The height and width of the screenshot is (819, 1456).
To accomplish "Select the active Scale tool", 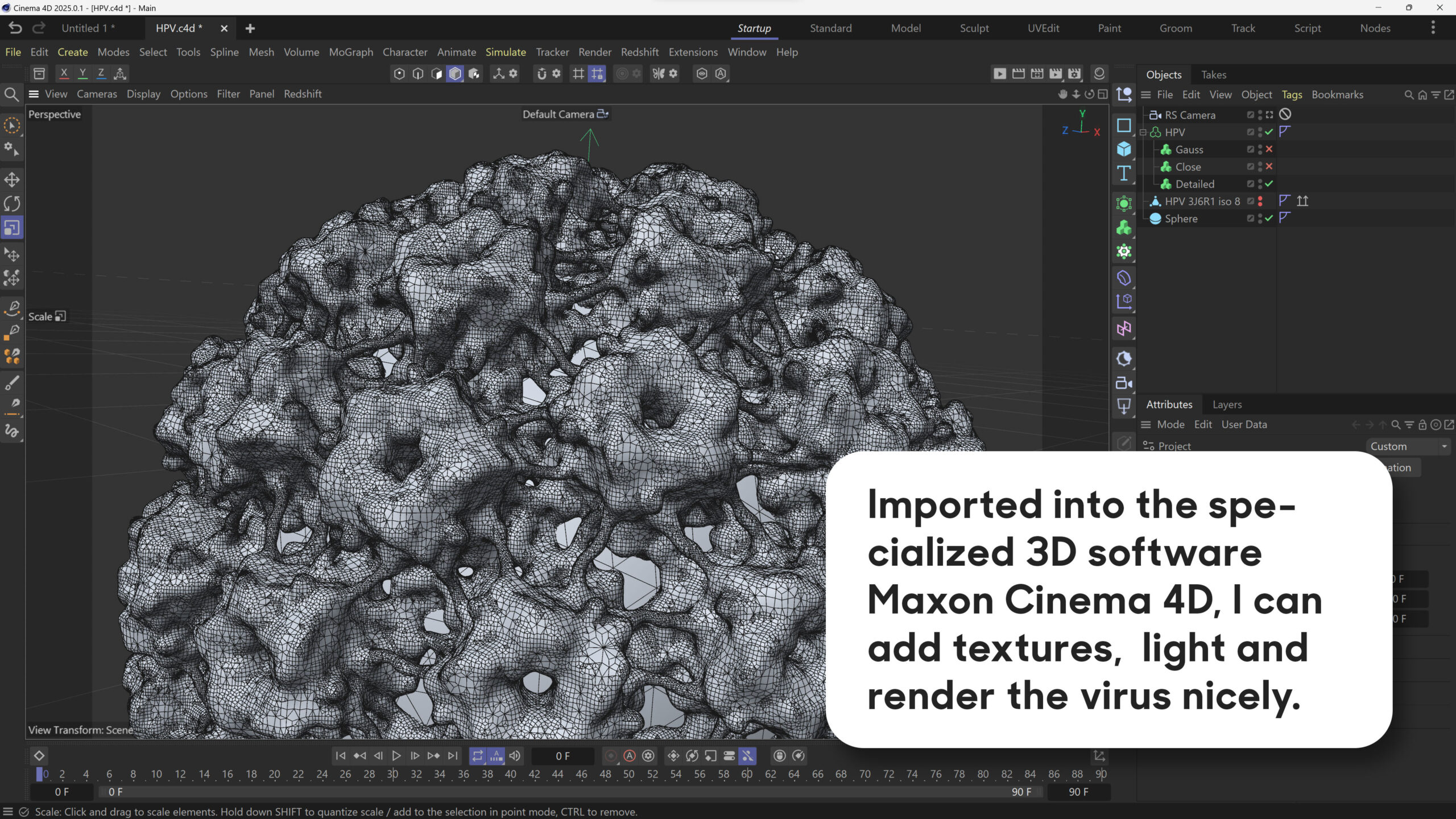I will 12,227.
